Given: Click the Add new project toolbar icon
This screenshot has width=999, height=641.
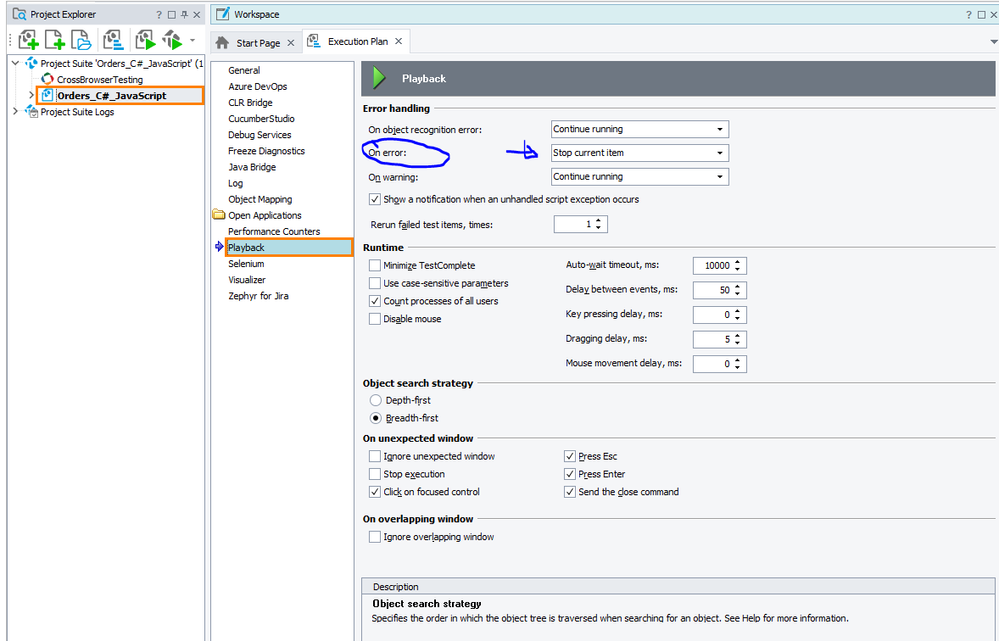Looking at the screenshot, I should pyautogui.click(x=27, y=40).
